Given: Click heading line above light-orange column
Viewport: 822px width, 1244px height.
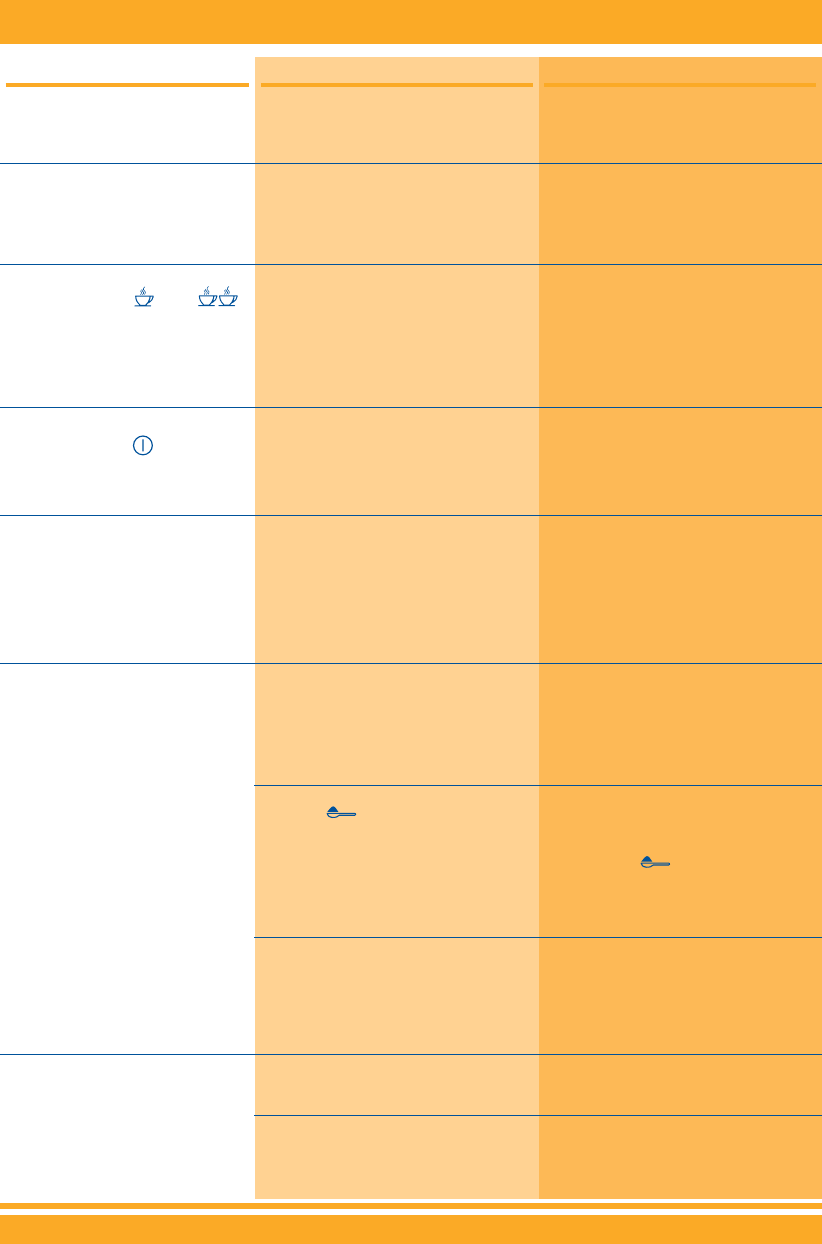Looking at the screenshot, I should click(x=396, y=85).
